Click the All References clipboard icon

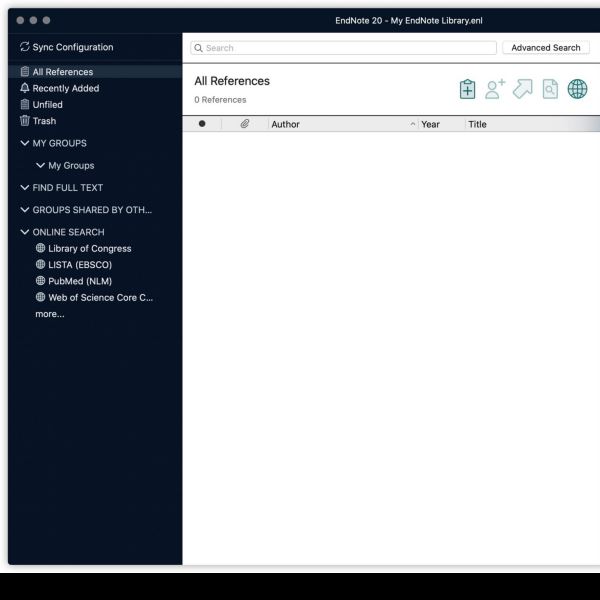pos(24,71)
